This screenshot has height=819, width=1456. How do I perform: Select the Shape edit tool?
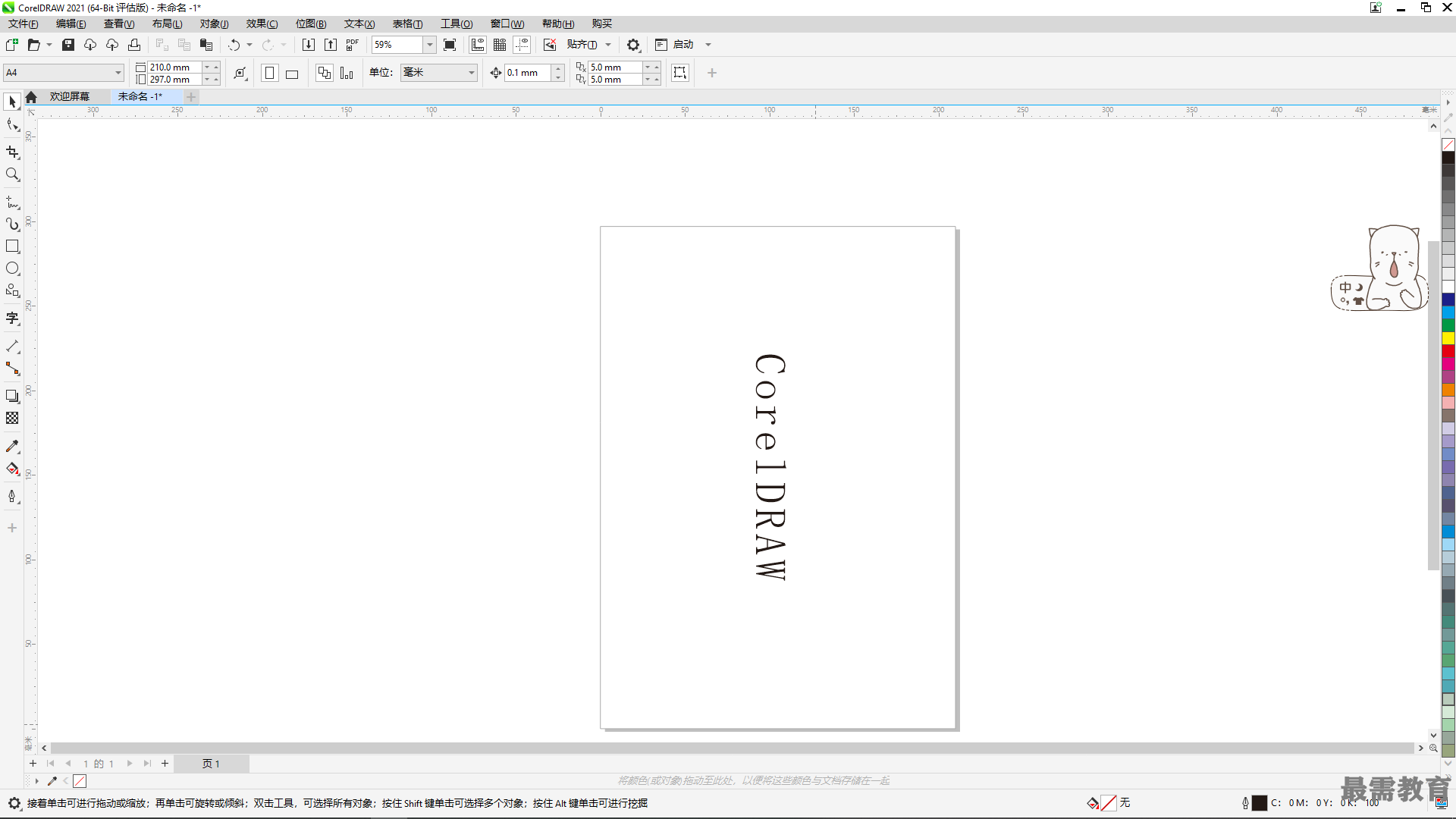(12, 125)
